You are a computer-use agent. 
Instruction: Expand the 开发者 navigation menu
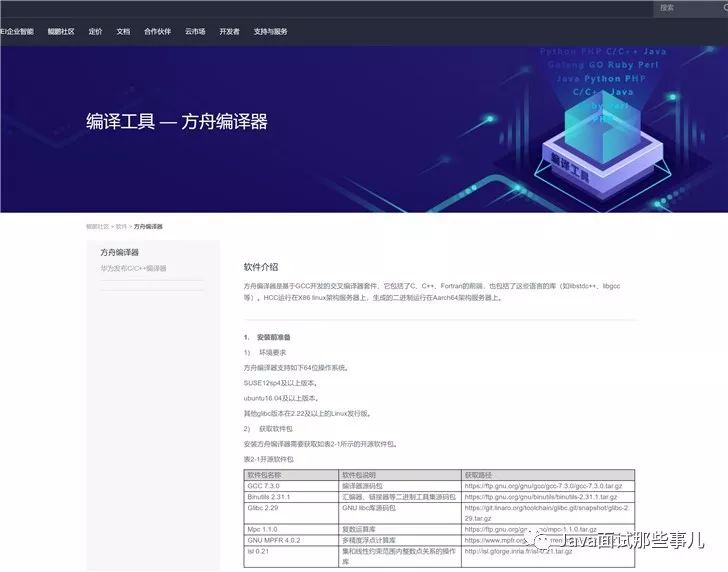pyautogui.click(x=229, y=32)
